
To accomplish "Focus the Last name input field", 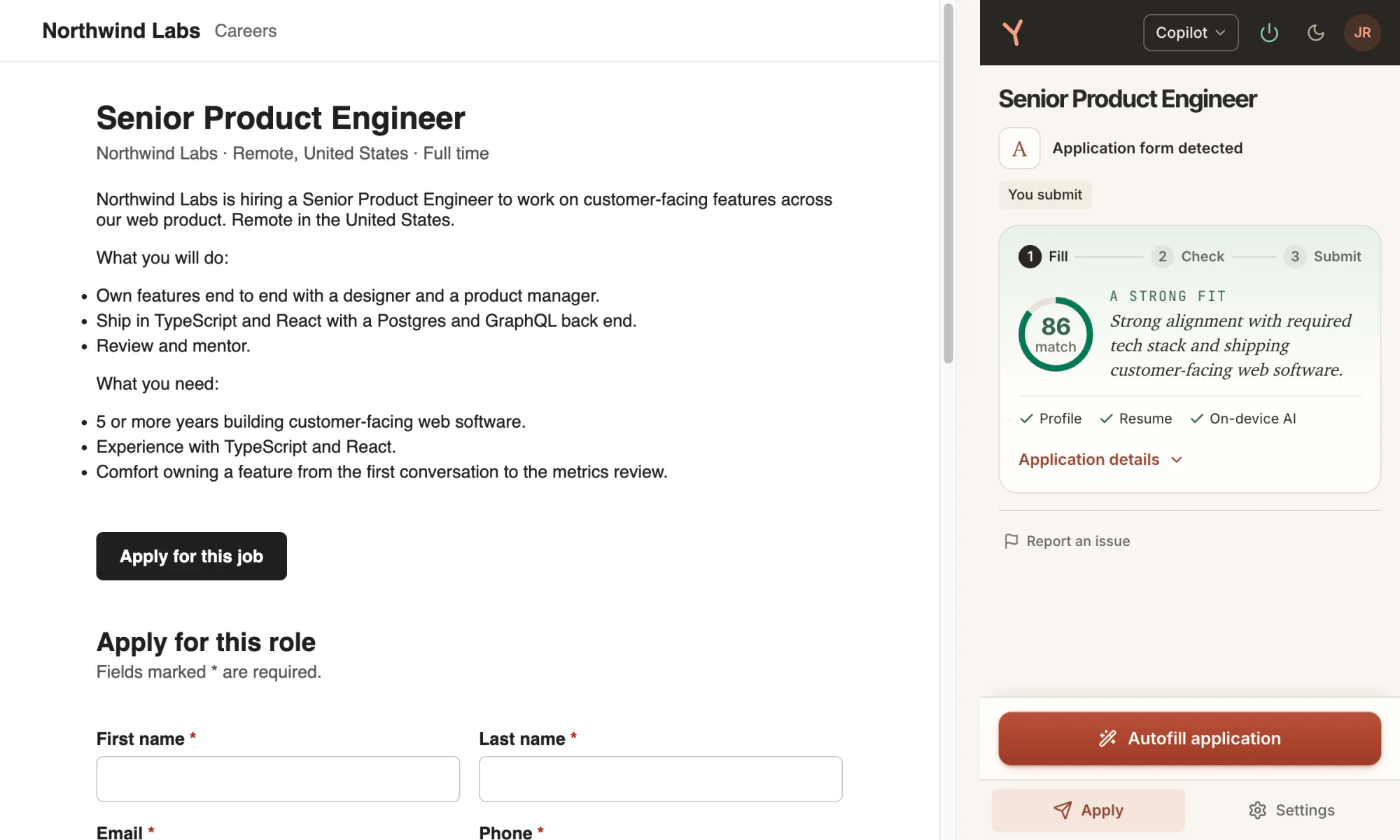I will click(660, 778).
